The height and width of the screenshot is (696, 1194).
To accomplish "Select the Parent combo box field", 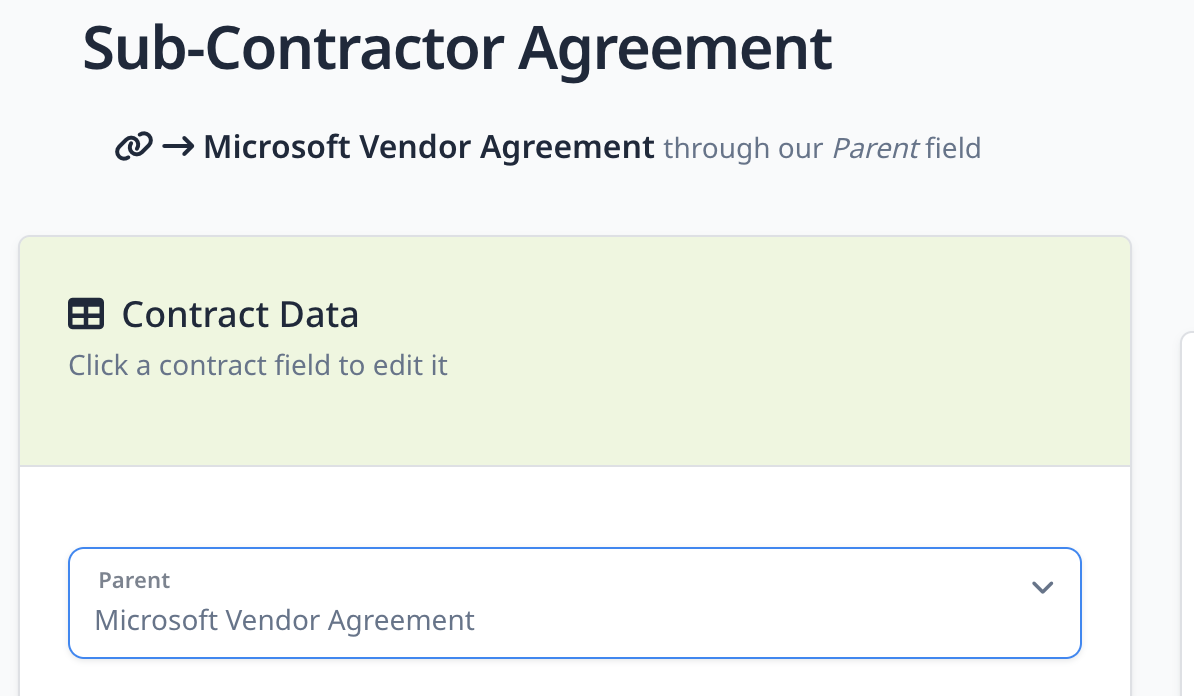I will [x=575, y=603].
